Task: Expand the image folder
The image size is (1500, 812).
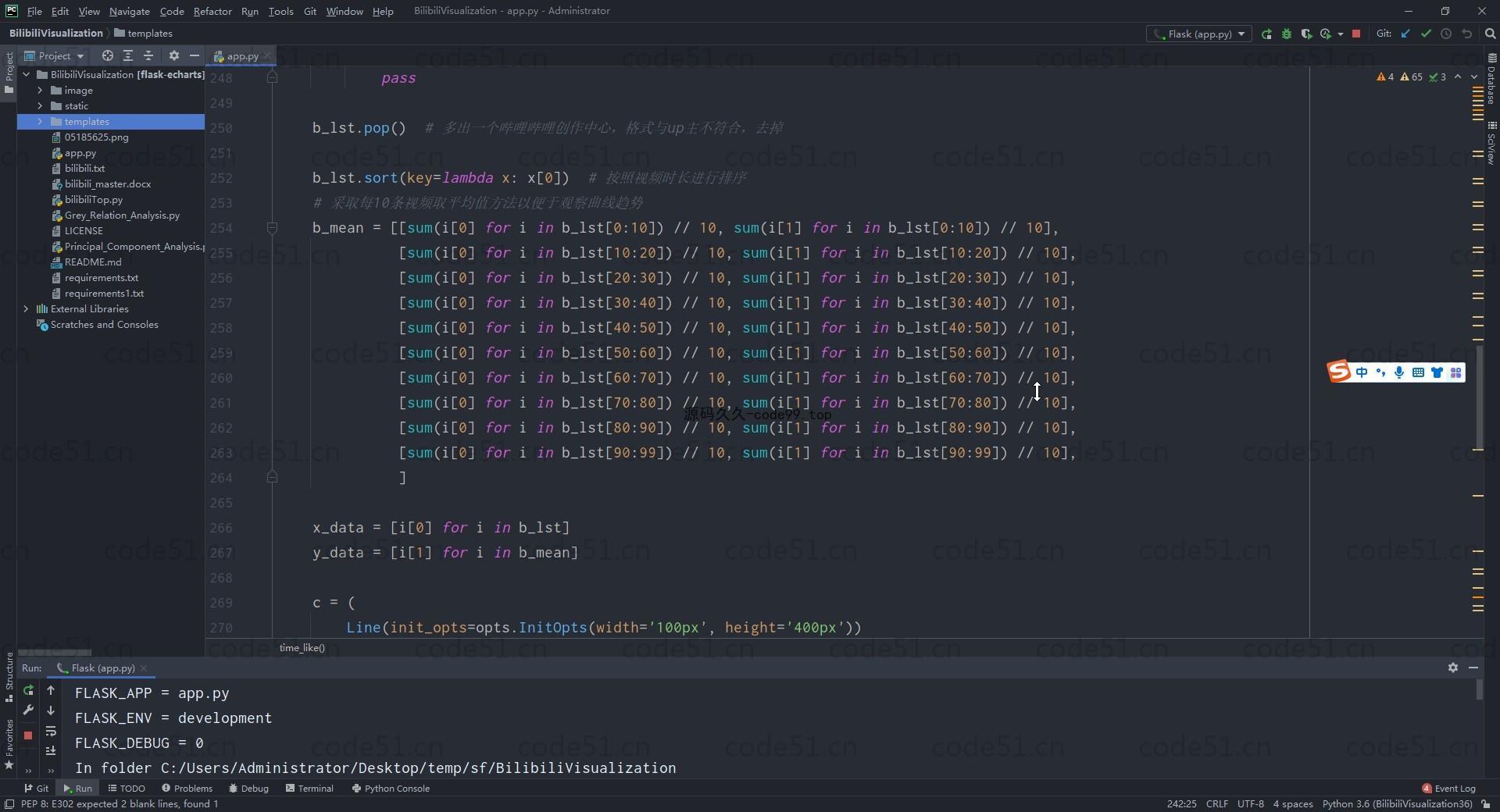Action: [40, 91]
